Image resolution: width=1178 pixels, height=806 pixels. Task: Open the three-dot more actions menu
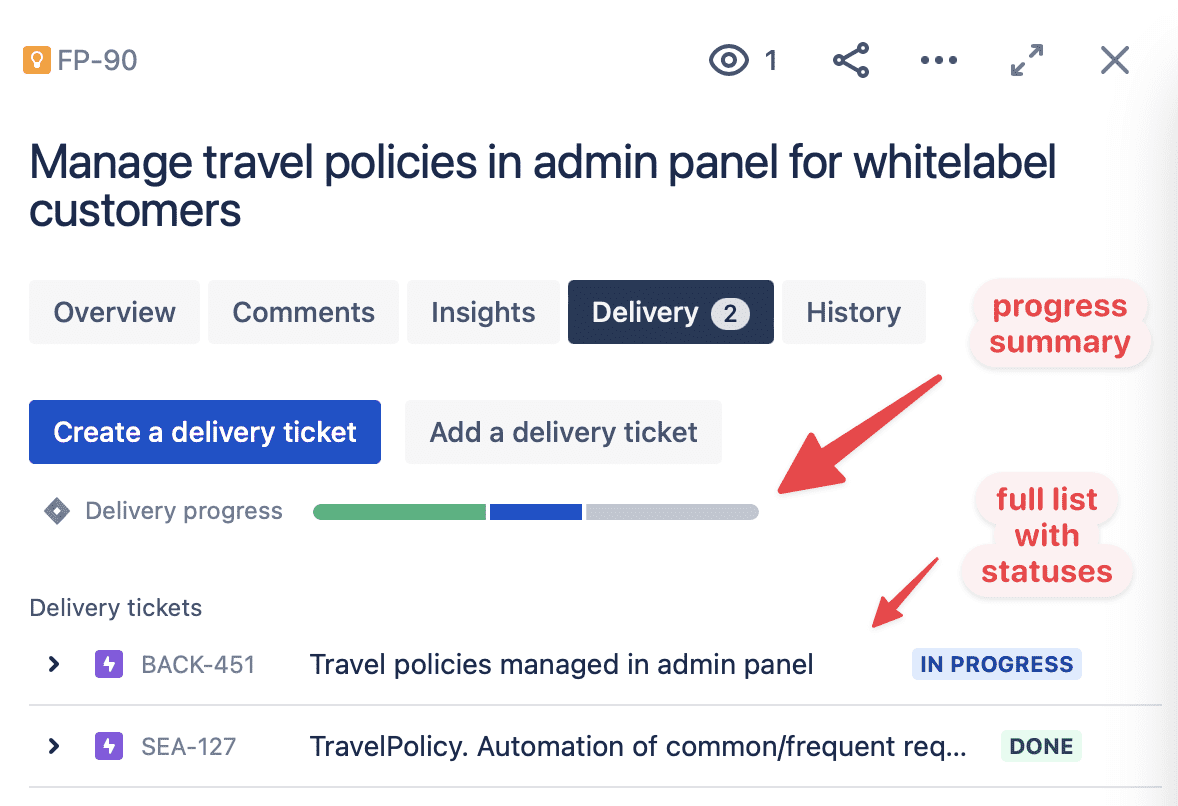point(939,60)
